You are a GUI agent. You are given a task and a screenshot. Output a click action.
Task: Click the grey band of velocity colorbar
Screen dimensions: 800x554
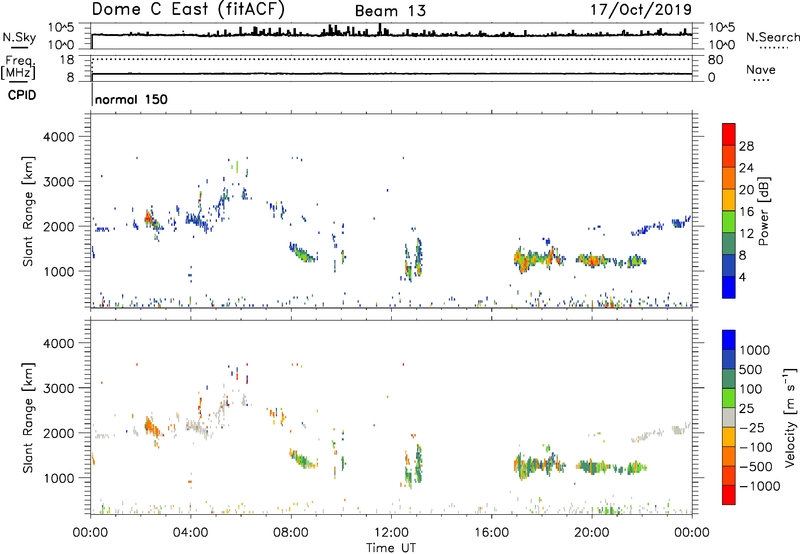729,418
